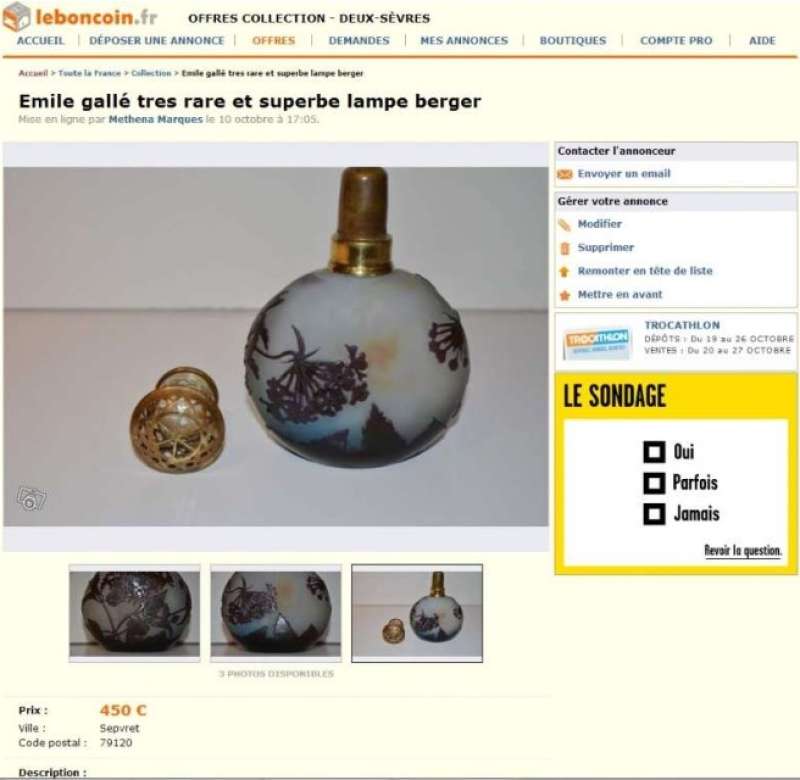Click the pencil icon next to Modifier
Screen dimensions: 800x780
(564, 224)
